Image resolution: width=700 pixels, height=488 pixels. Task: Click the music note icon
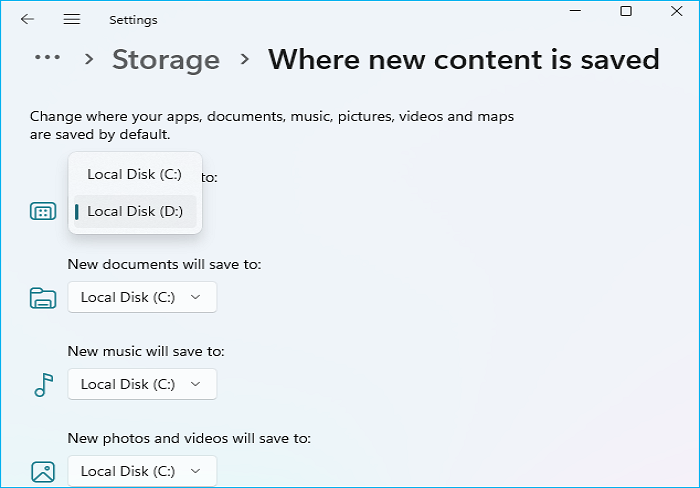[x=43, y=384]
